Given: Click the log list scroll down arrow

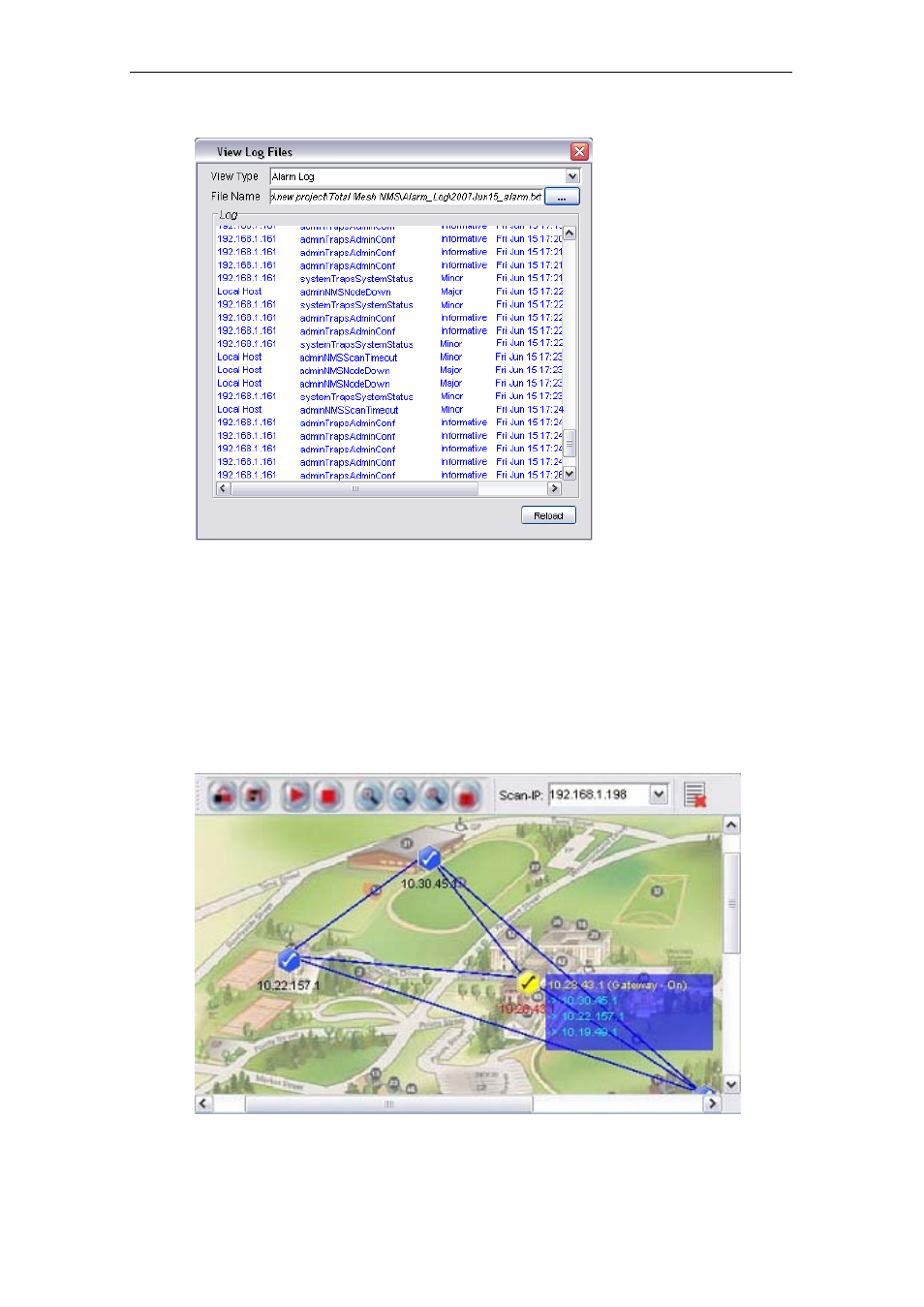Looking at the screenshot, I should click(x=570, y=474).
